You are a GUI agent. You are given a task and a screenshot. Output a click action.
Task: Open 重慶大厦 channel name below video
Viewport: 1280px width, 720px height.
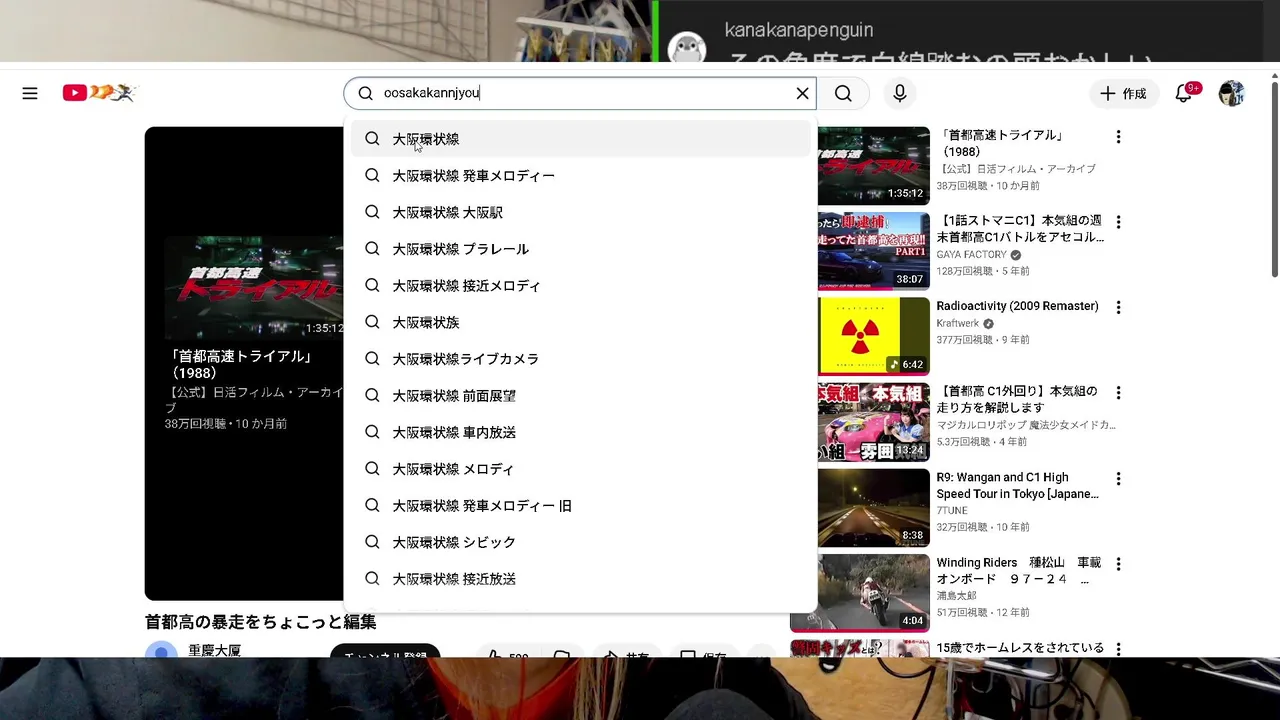[214, 650]
